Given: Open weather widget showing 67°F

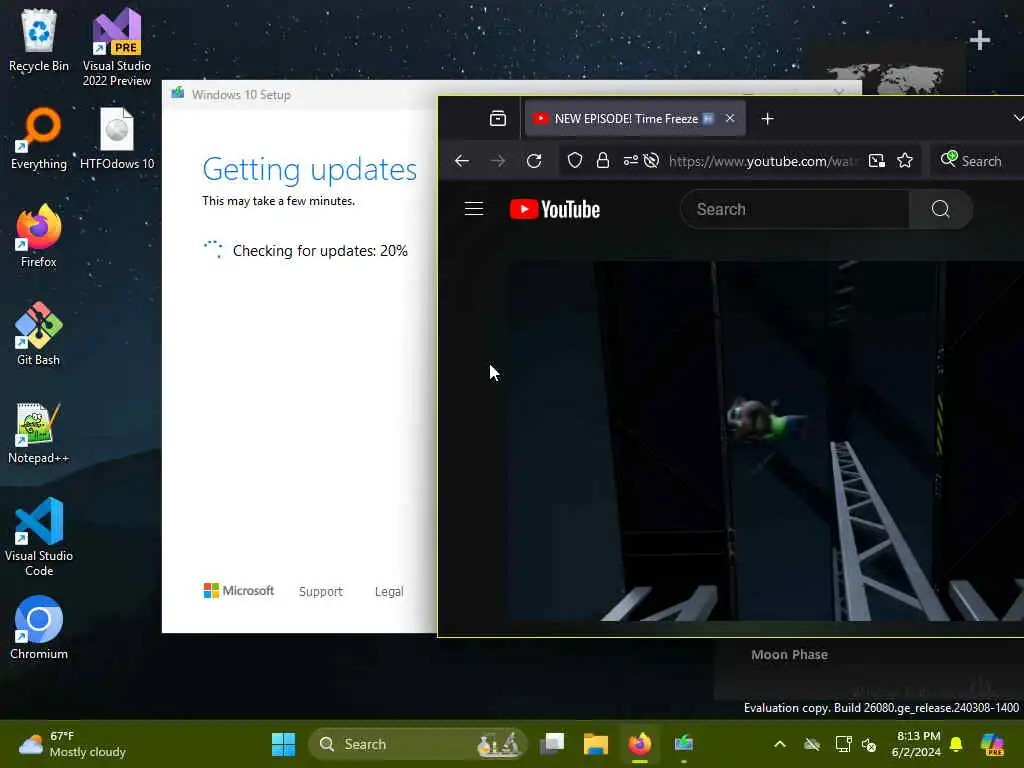Looking at the screenshot, I should coord(72,744).
